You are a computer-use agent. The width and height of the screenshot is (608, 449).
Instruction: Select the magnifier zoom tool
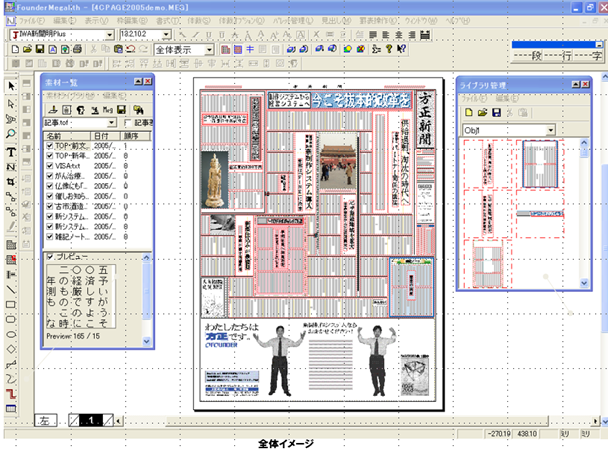click(x=11, y=134)
